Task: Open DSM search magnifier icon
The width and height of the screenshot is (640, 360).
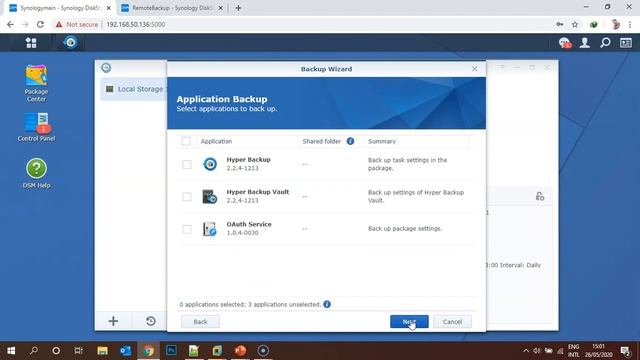Action: tap(605, 42)
